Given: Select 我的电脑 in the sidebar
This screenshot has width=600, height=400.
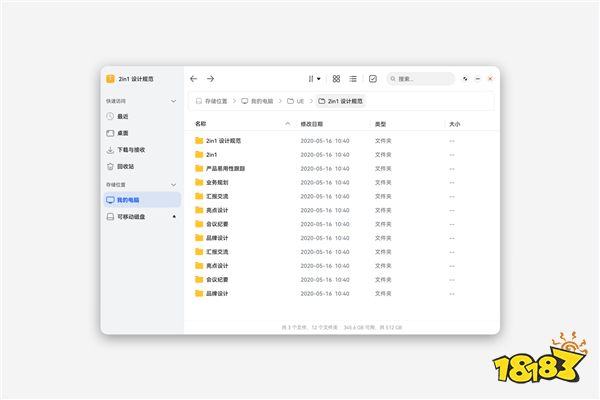Looking at the screenshot, I should coord(142,200).
